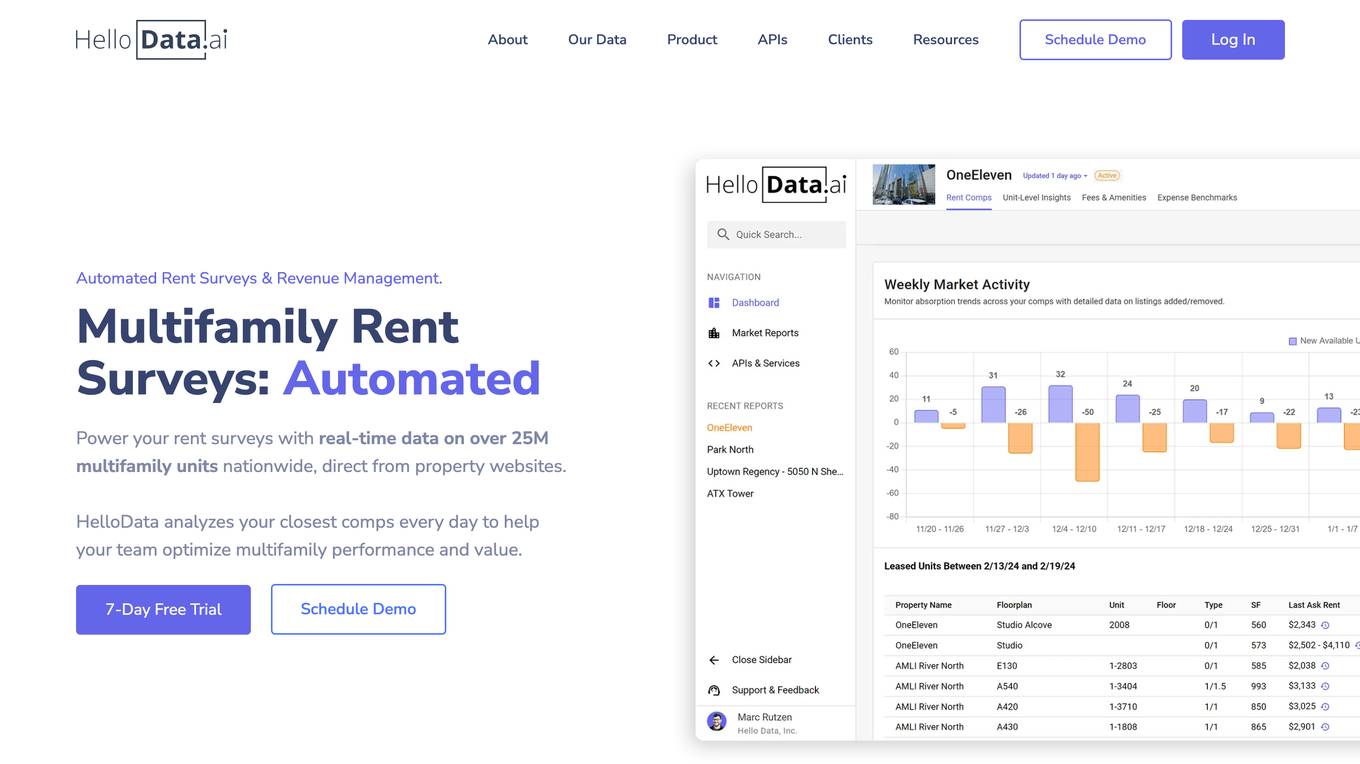Click the Weekly Market Activity heading
The height and width of the screenshot is (764, 1360).
click(957, 285)
